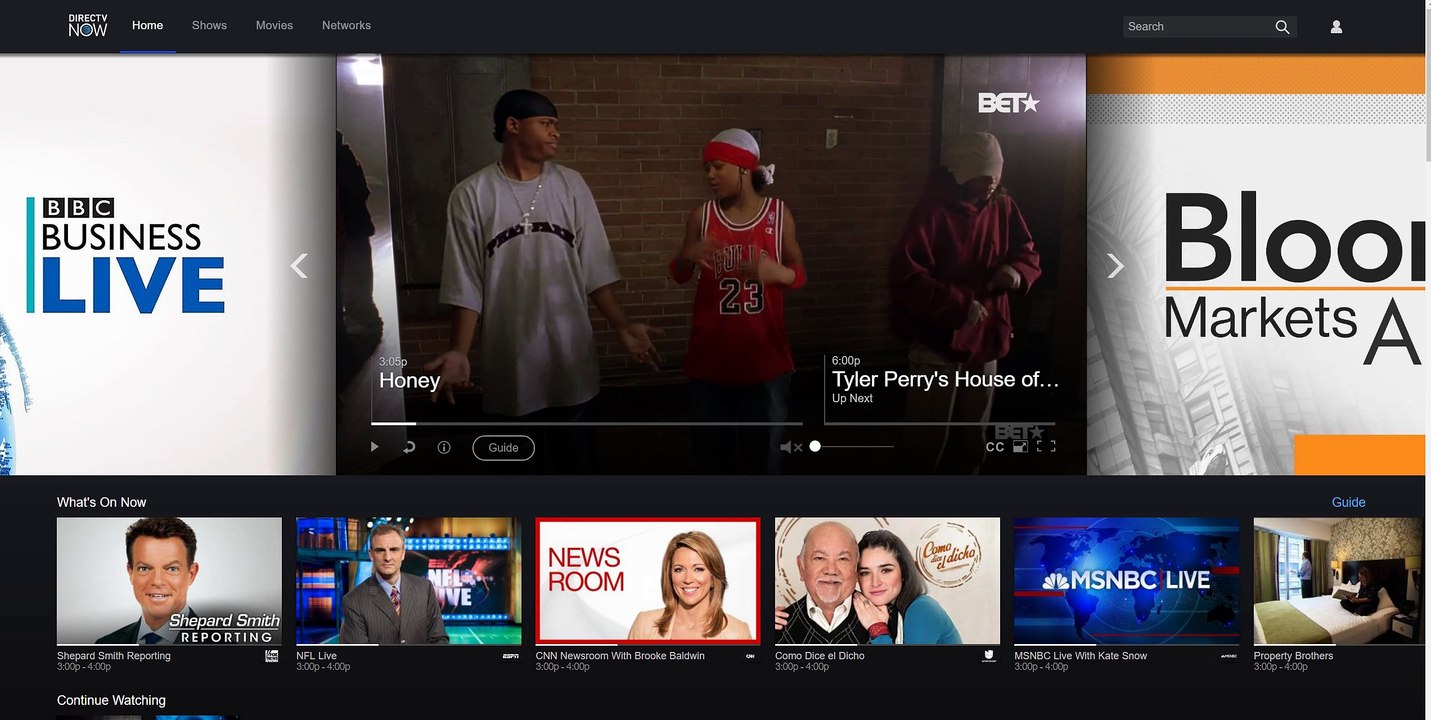This screenshot has width=1431, height=720.
Task: Click Property Brothers title text
Action: click(x=1293, y=656)
